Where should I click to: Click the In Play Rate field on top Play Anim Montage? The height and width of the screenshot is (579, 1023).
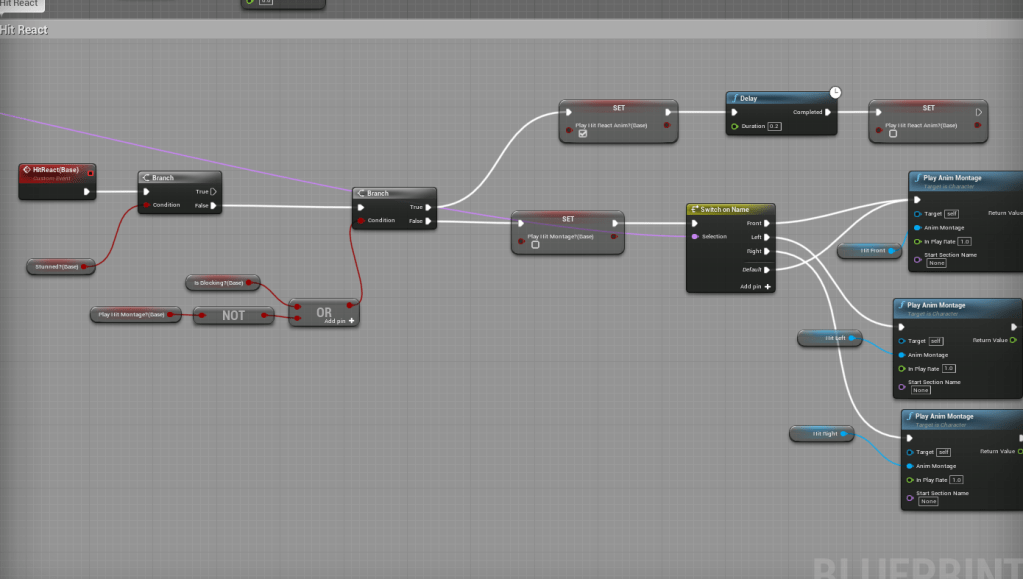(964, 241)
